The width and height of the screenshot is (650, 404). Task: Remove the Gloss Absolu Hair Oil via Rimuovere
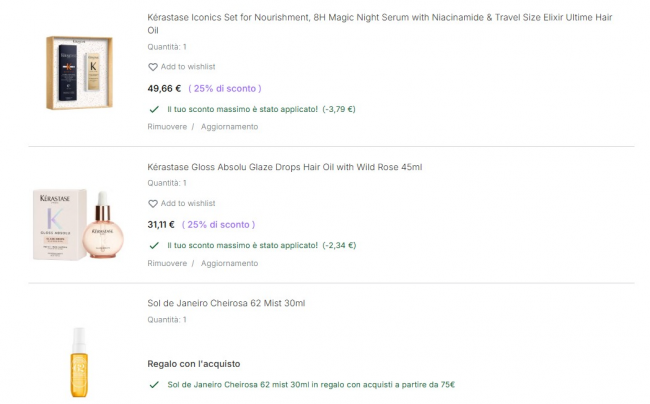[x=167, y=263]
